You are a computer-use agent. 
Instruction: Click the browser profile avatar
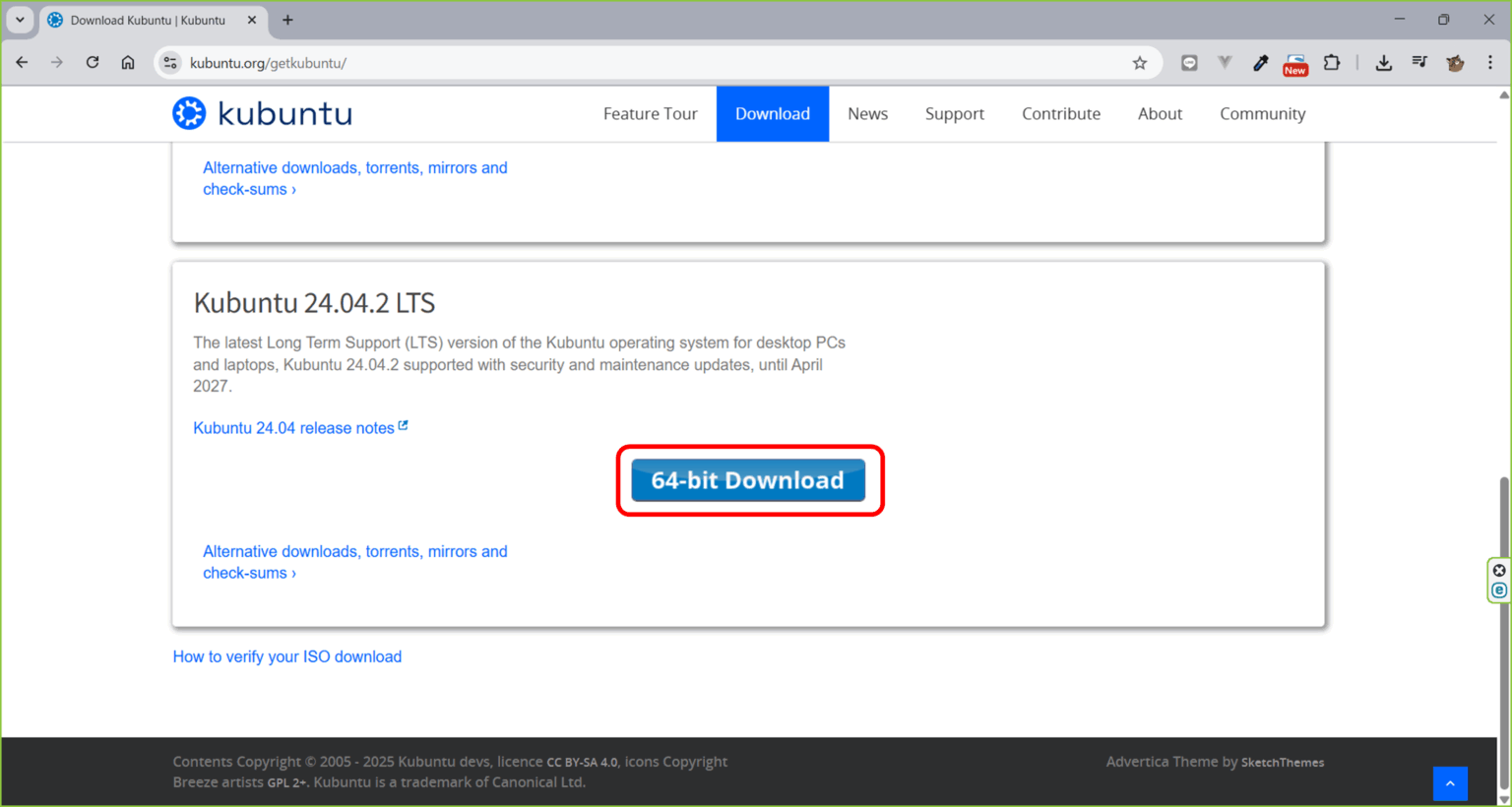(x=1455, y=62)
